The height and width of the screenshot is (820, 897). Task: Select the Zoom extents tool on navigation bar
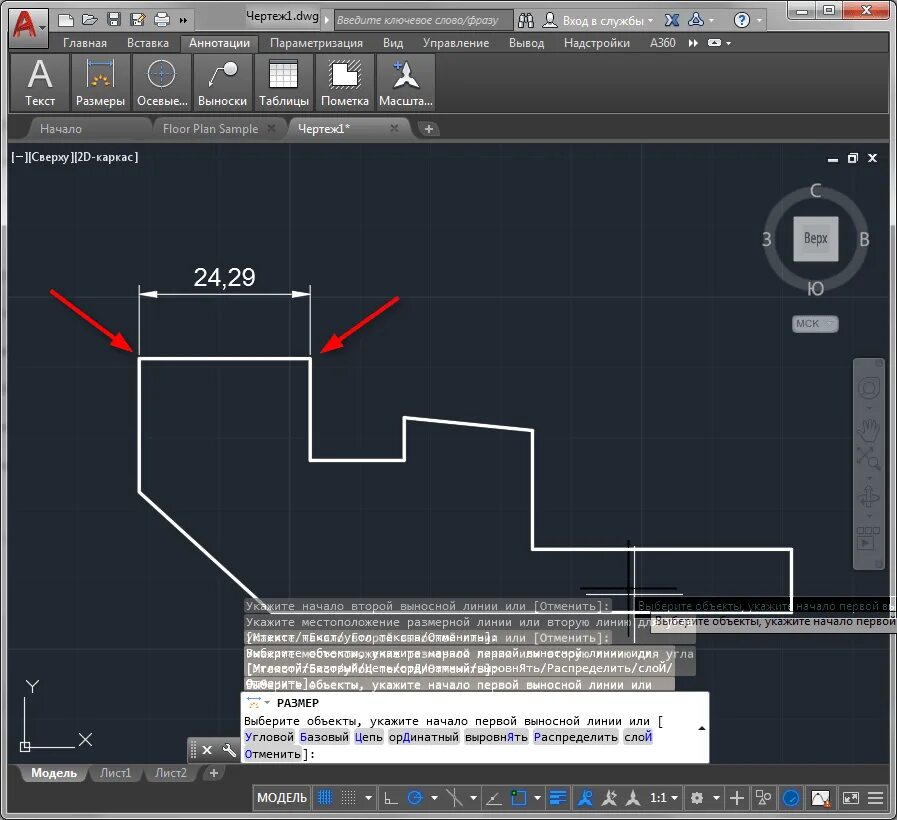(868, 458)
